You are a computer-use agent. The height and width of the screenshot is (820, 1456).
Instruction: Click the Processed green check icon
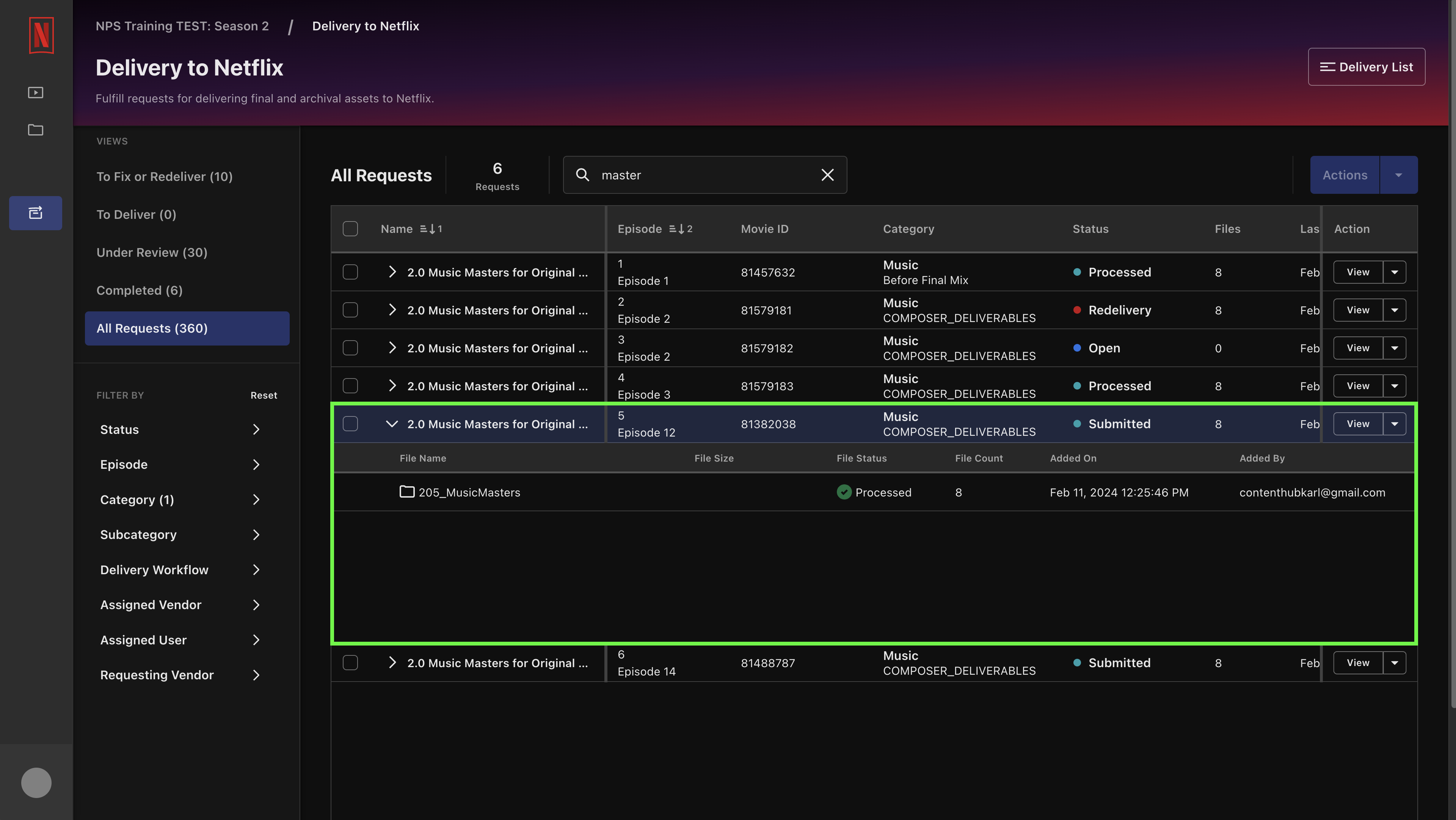point(844,492)
